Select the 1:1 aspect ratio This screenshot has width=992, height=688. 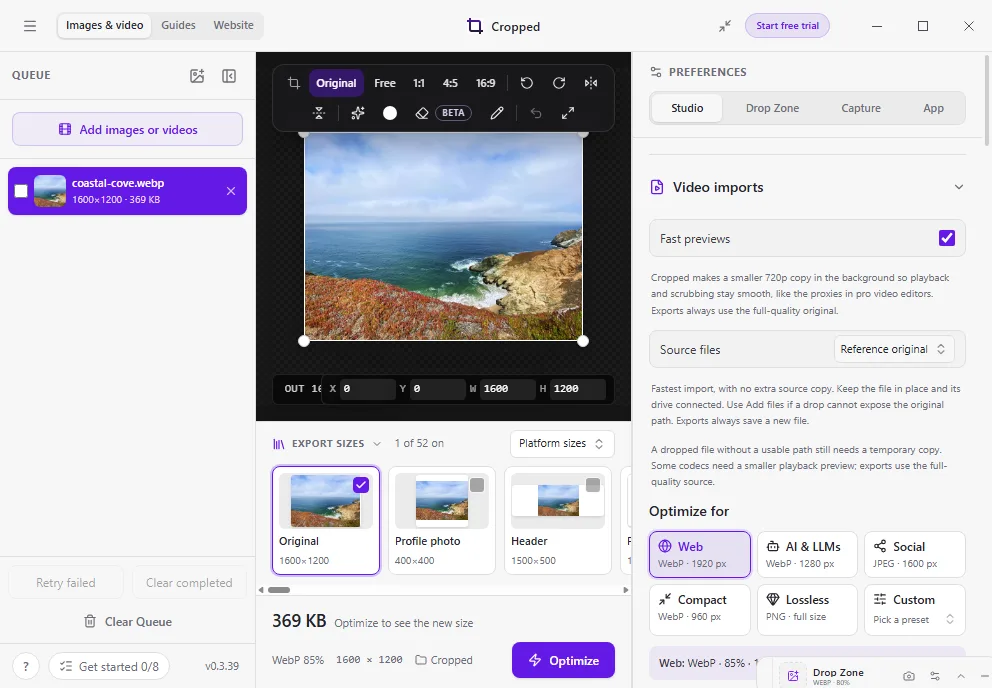point(419,83)
